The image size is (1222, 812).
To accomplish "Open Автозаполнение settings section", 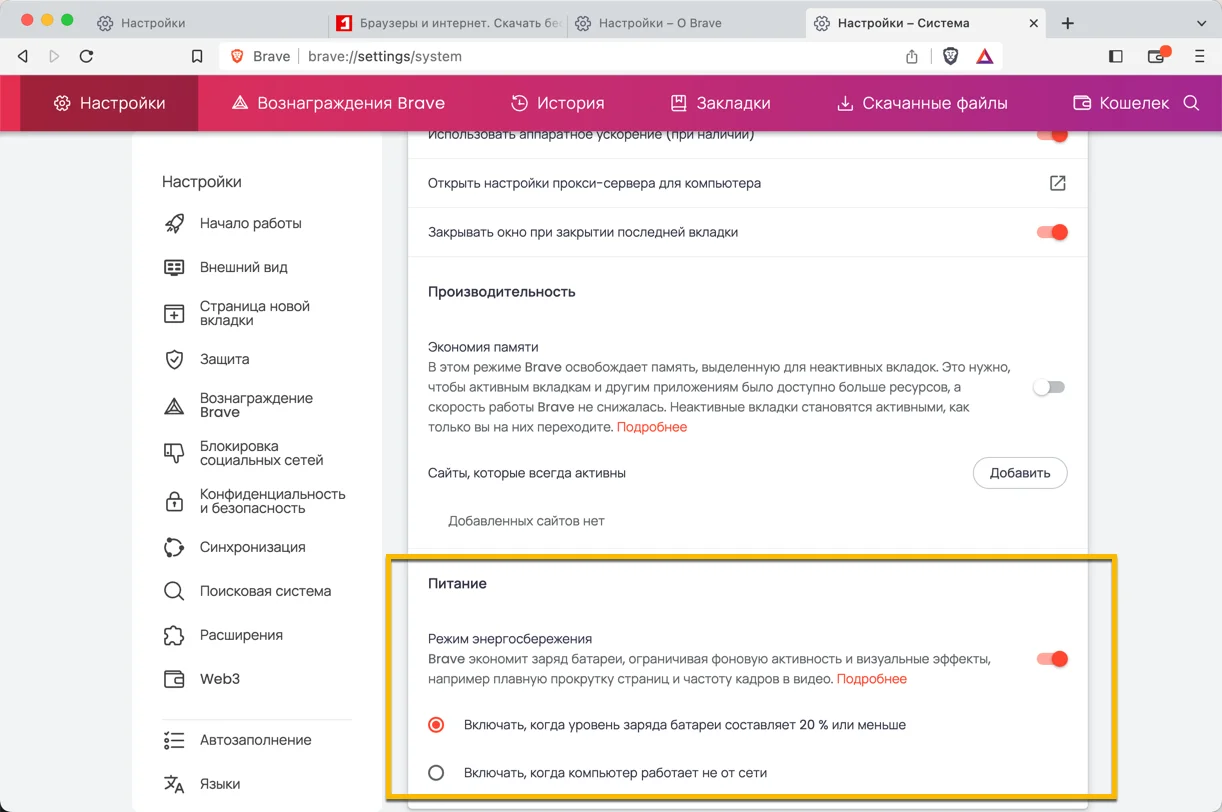I will coord(257,740).
